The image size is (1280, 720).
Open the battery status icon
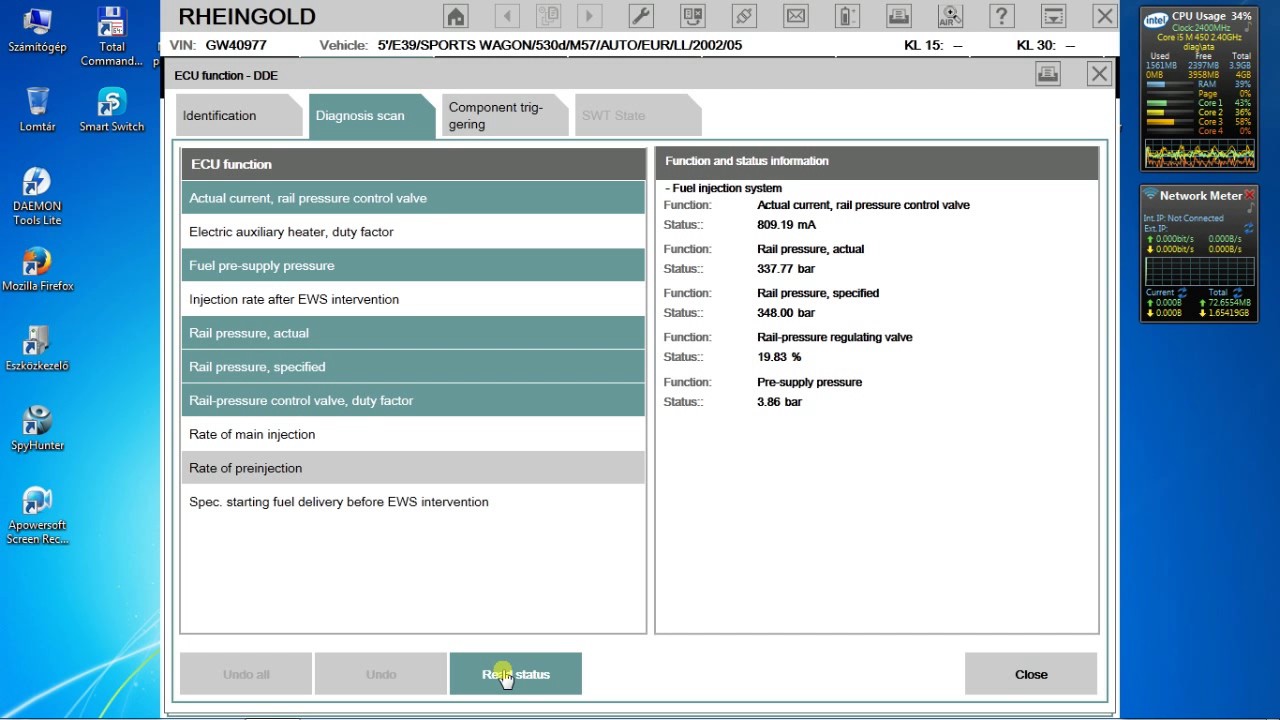[x=847, y=16]
